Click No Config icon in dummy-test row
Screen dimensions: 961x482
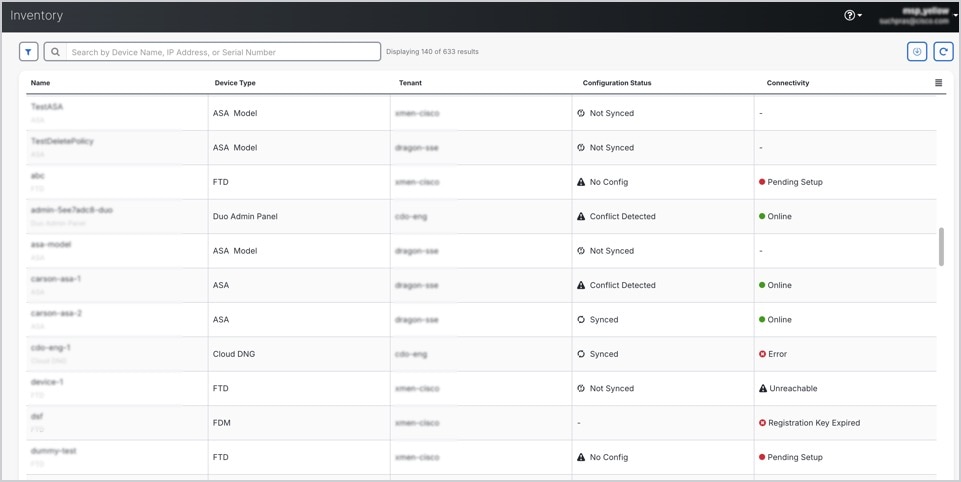pyautogui.click(x=581, y=457)
